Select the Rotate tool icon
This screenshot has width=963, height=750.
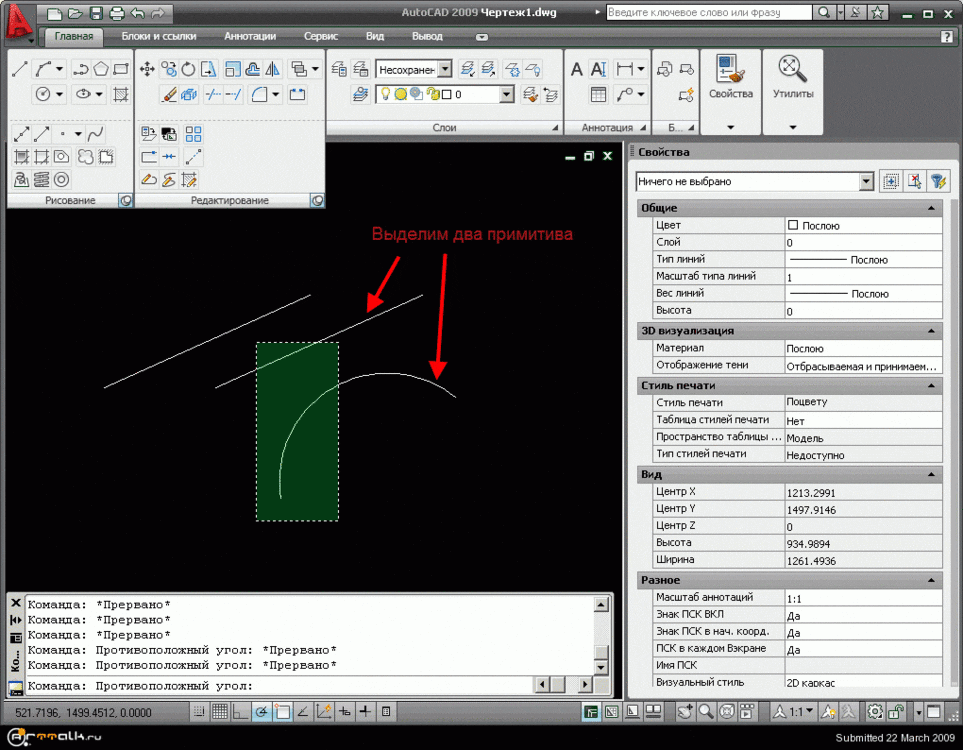(x=188, y=69)
